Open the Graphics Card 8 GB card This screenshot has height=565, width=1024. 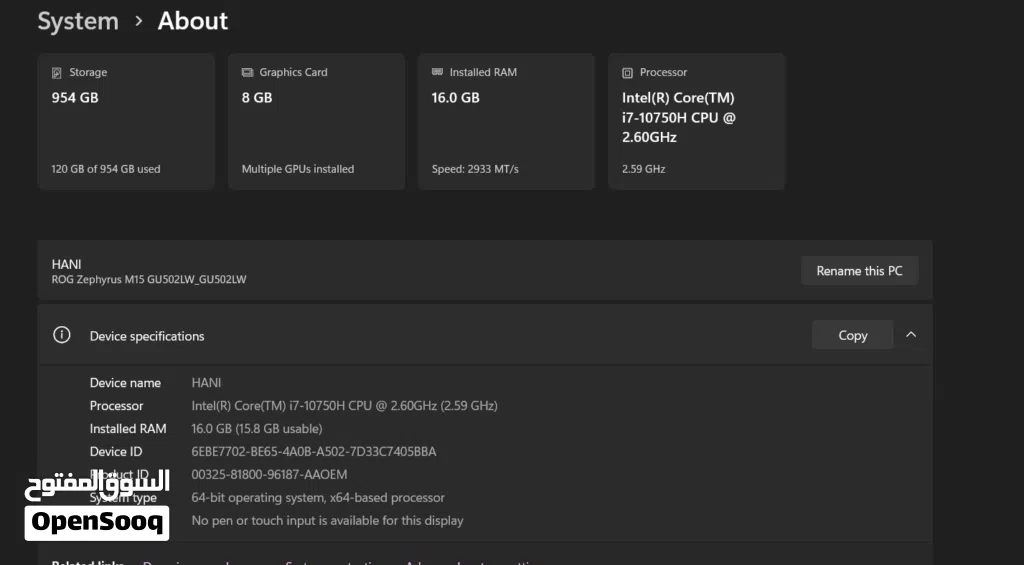pos(316,121)
